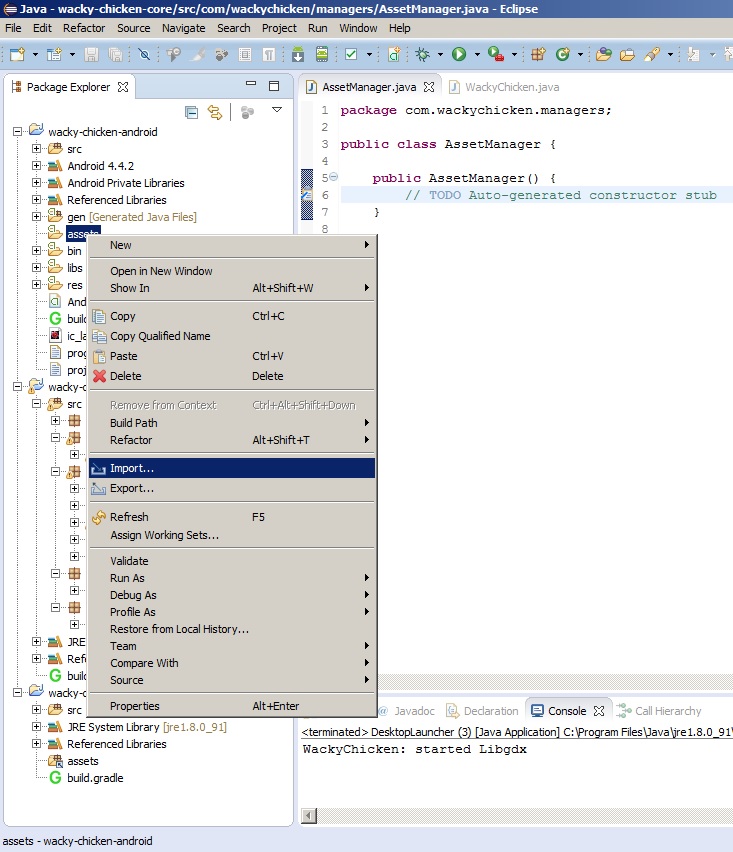This screenshot has width=733, height=852.
Task: Toggle Skip All Breakpoints toolbar icon
Action: (x=144, y=54)
